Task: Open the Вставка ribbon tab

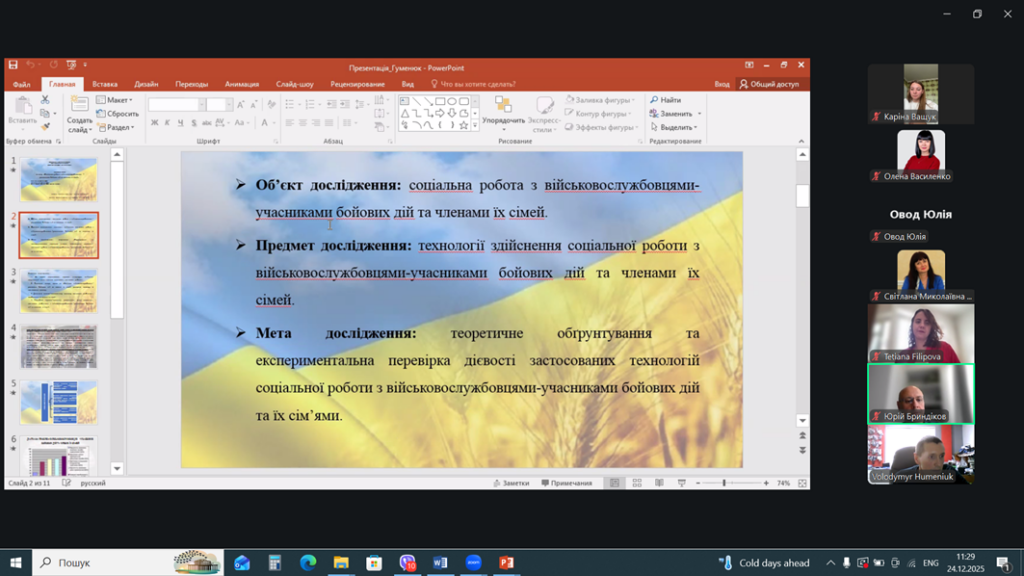Action: [x=105, y=84]
